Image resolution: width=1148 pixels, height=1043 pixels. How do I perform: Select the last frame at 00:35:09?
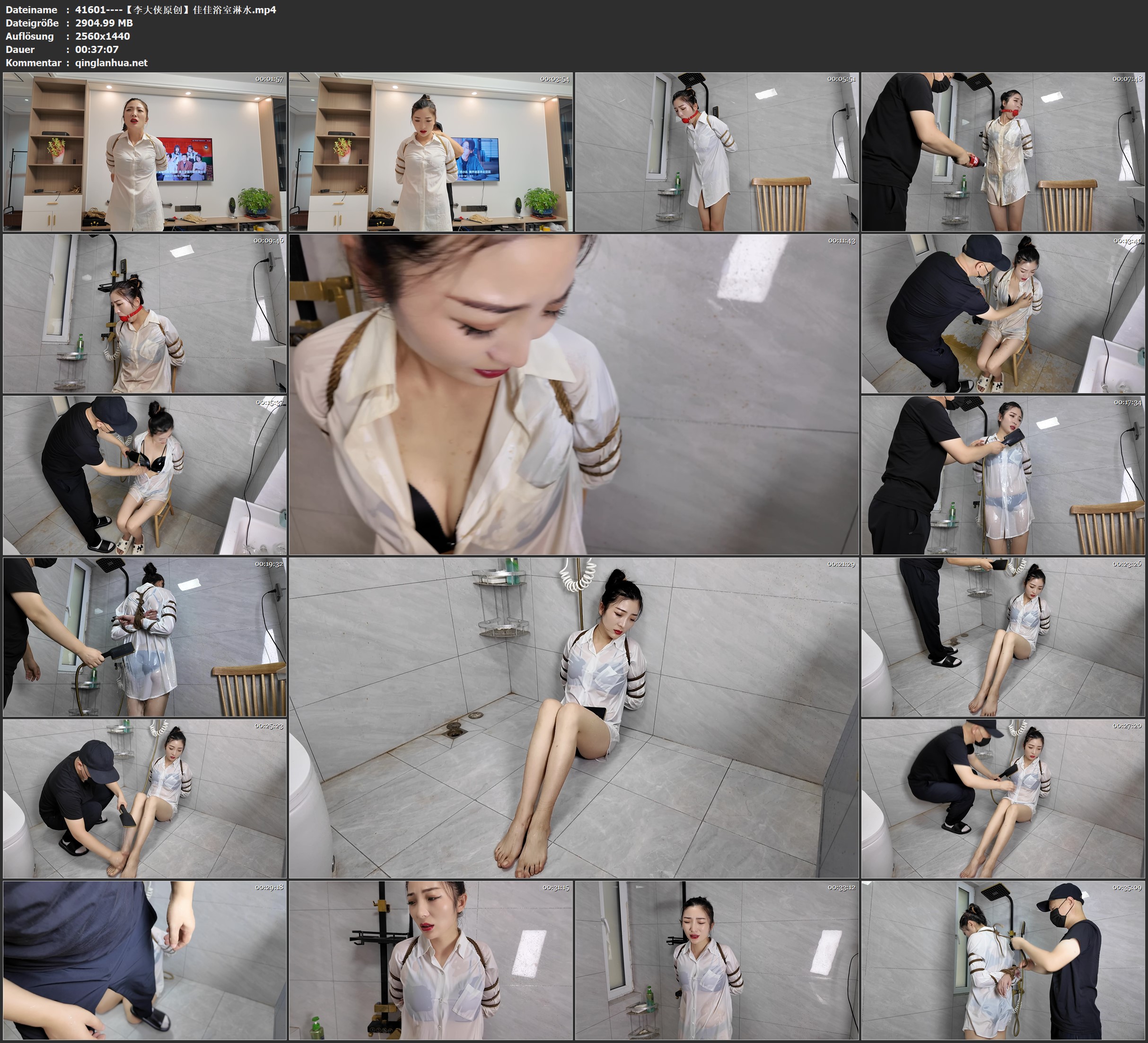(x=1003, y=960)
